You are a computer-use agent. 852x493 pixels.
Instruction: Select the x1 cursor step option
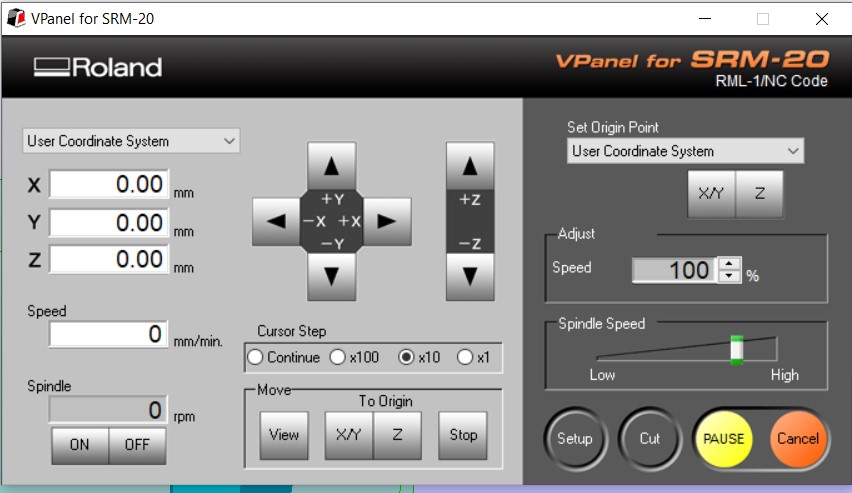(x=473, y=357)
